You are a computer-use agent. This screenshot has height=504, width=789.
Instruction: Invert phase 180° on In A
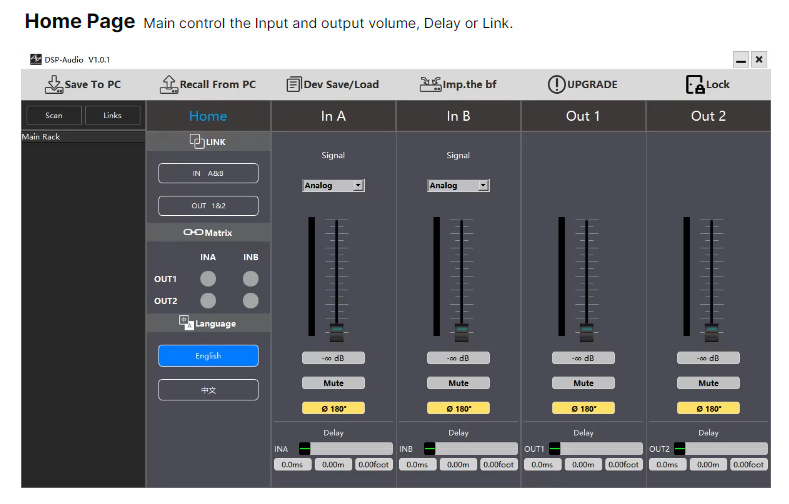click(333, 408)
